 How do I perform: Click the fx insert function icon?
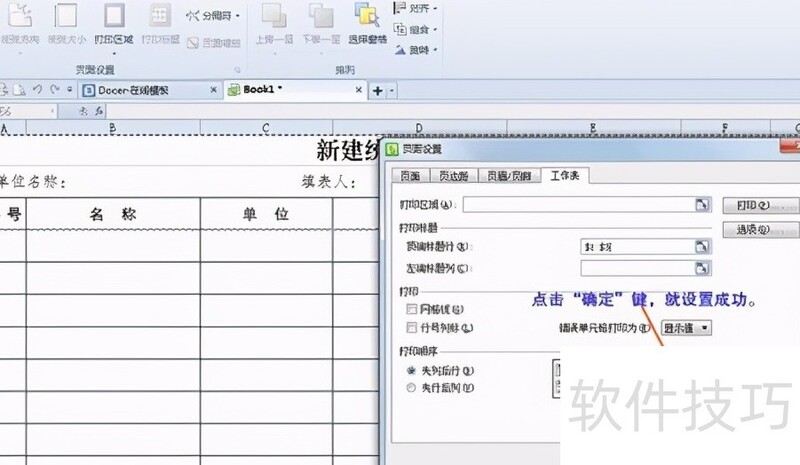click(x=98, y=111)
